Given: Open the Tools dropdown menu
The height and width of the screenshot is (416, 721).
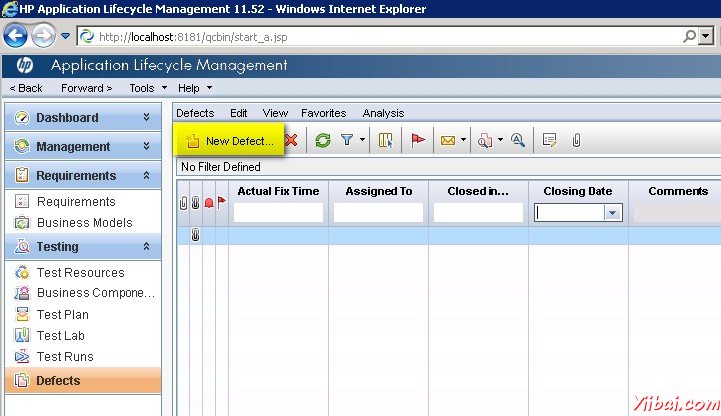Looking at the screenshot, I should [146, 88].
